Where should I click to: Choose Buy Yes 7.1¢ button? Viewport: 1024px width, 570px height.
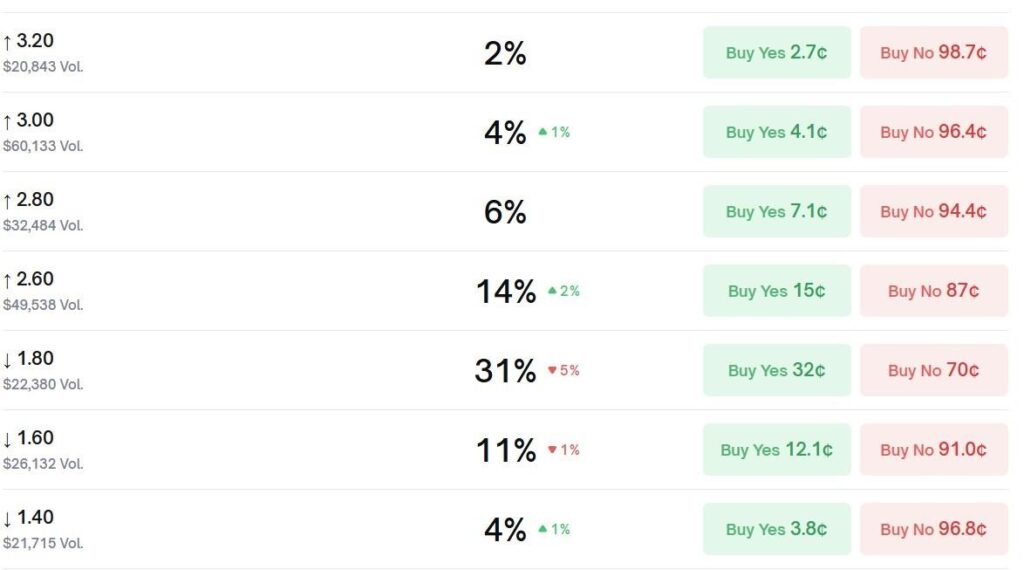[x=776, y=212]
